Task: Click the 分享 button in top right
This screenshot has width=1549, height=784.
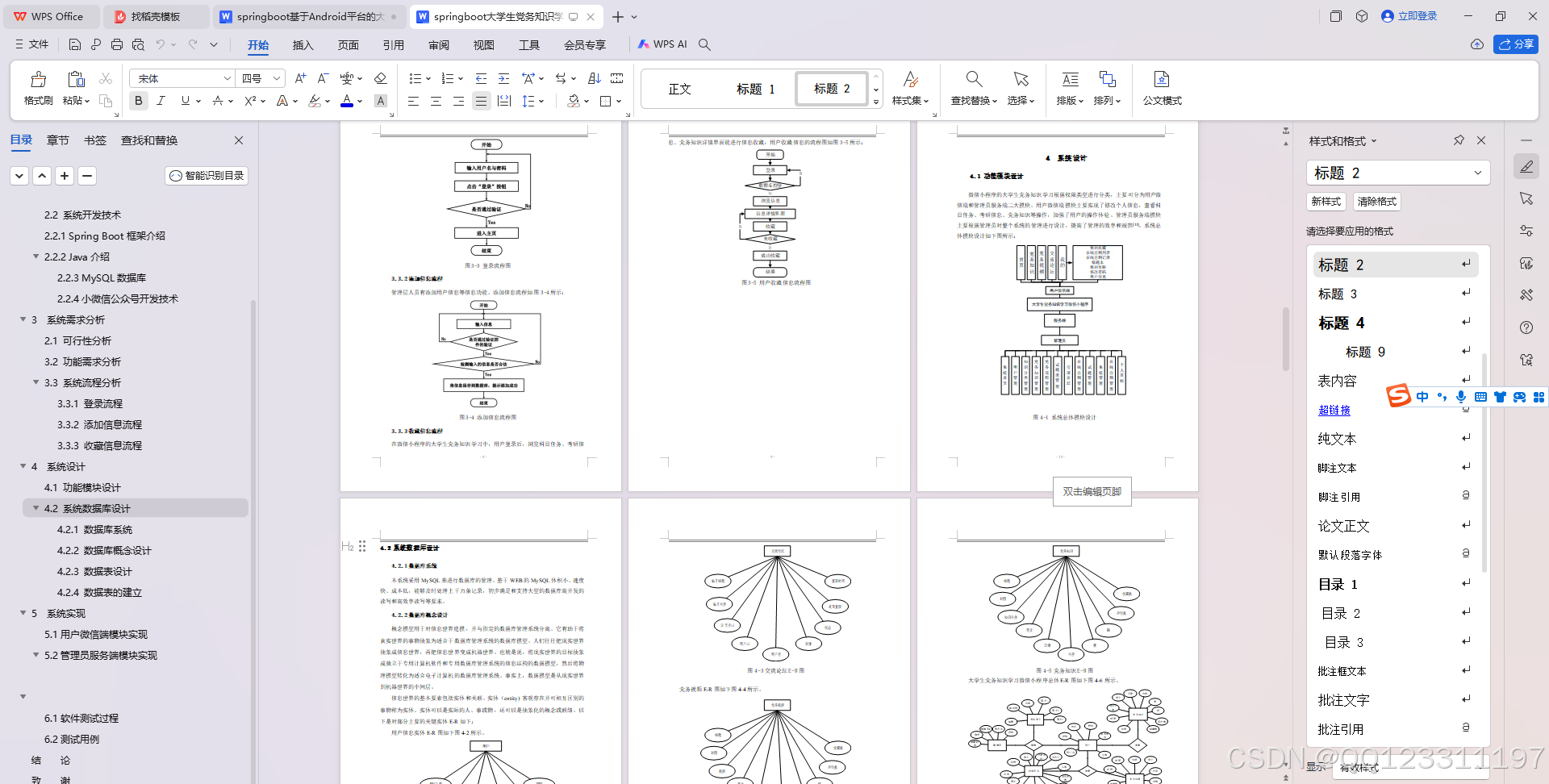Action: click(x=1516, y=44)
